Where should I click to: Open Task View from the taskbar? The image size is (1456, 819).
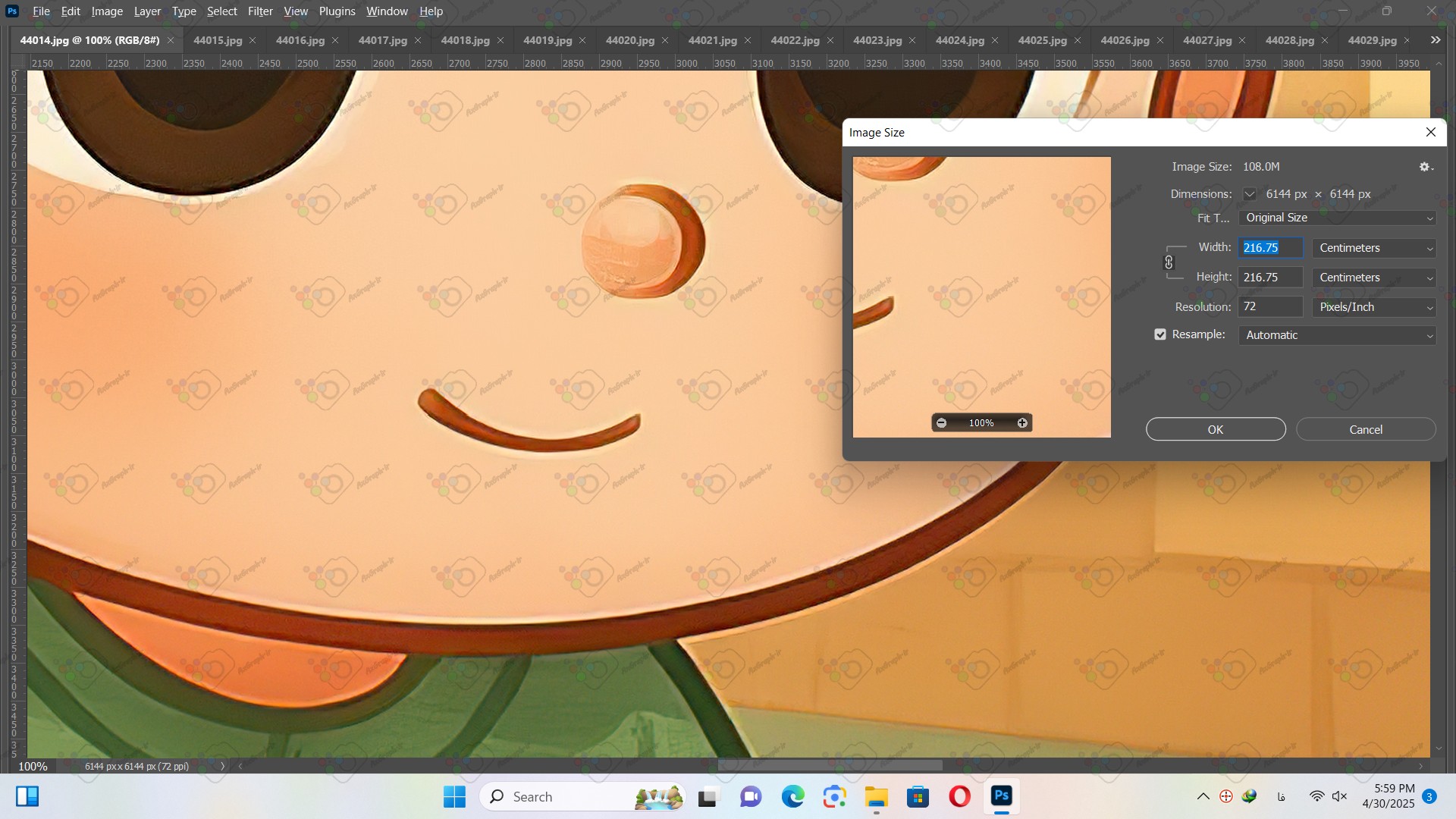pyautogui.click(x=708, y=797)
